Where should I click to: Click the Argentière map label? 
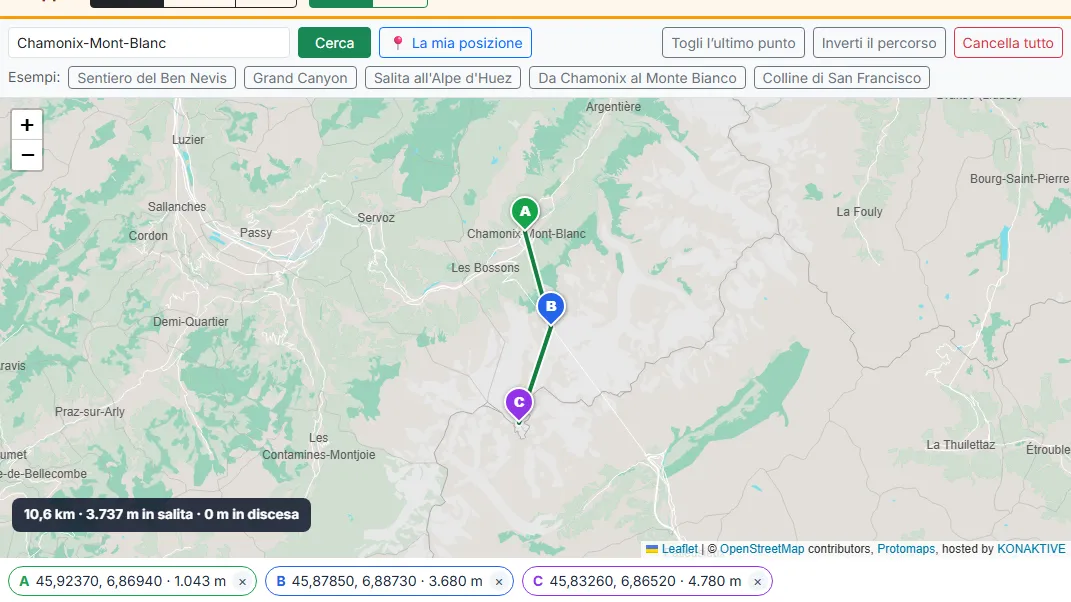pos(613,107)
